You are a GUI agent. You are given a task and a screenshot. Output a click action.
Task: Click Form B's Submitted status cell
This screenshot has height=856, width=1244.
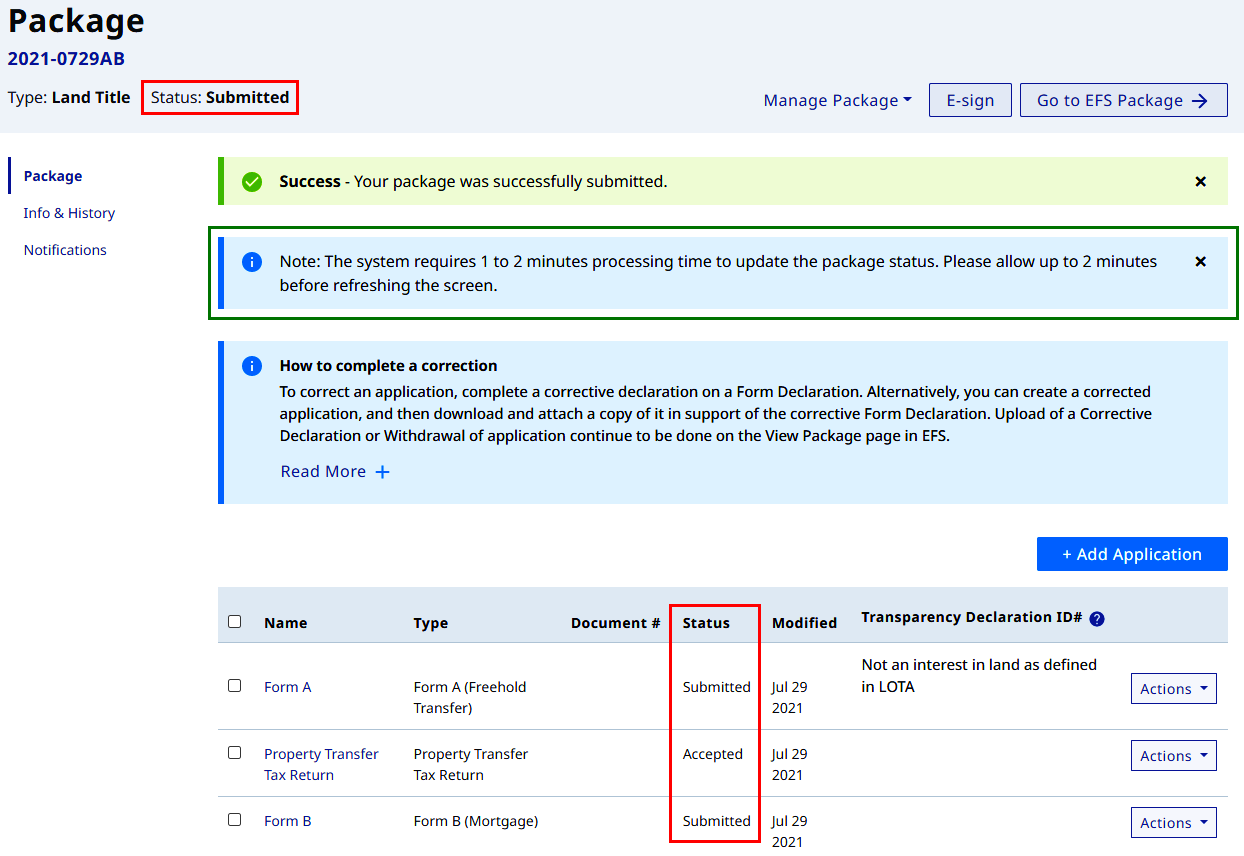click(x=717, y=821)
